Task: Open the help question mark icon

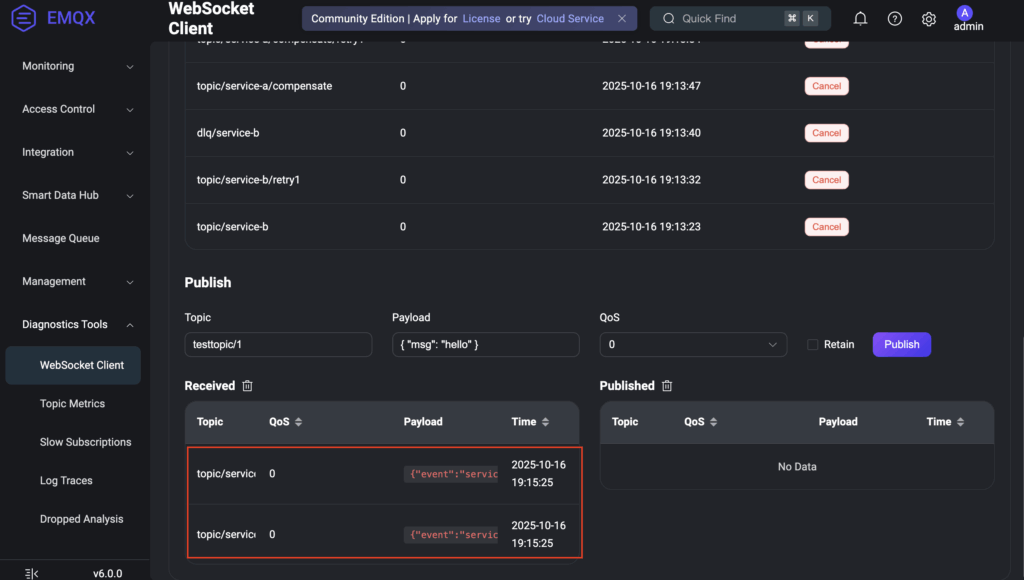Action: [x=895, y=19]
